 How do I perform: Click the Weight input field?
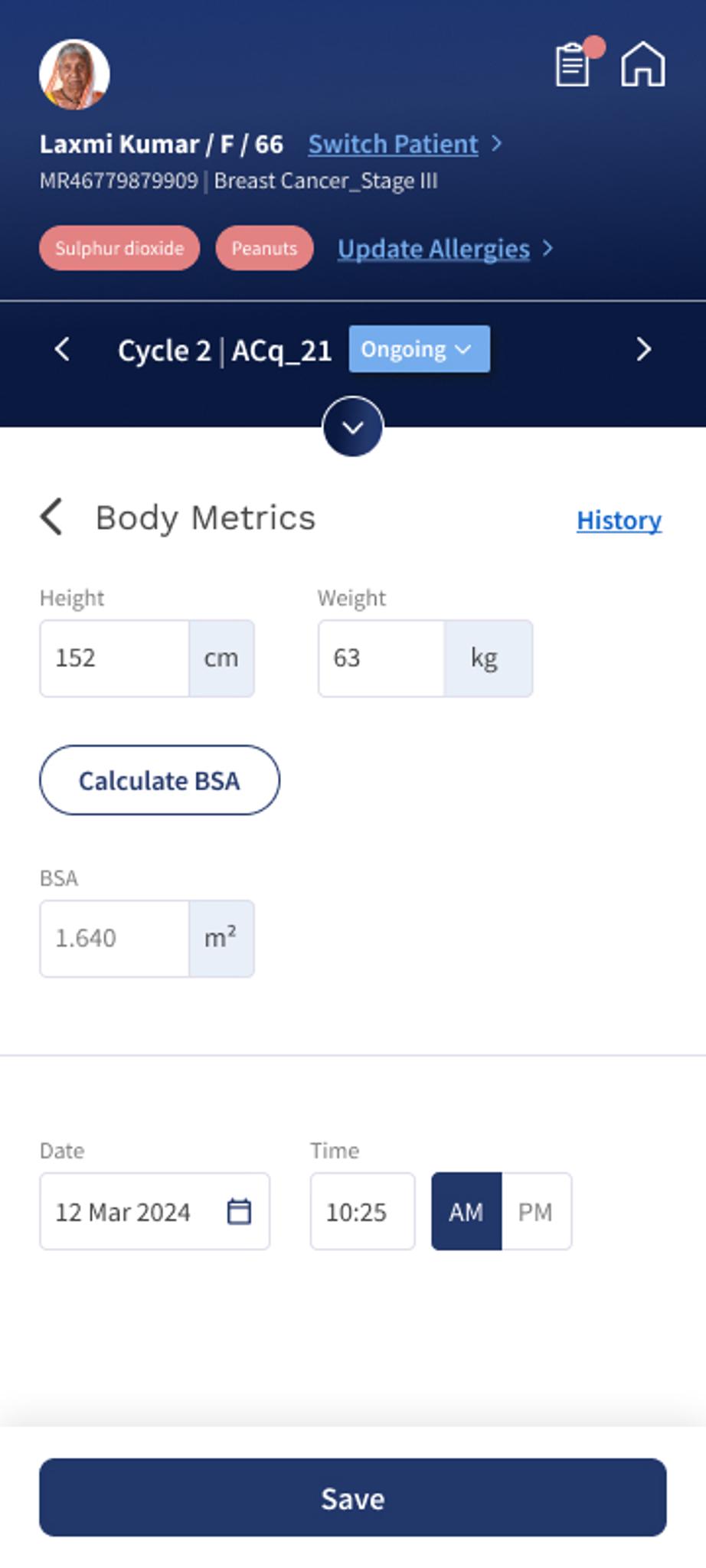click(379, 658)
